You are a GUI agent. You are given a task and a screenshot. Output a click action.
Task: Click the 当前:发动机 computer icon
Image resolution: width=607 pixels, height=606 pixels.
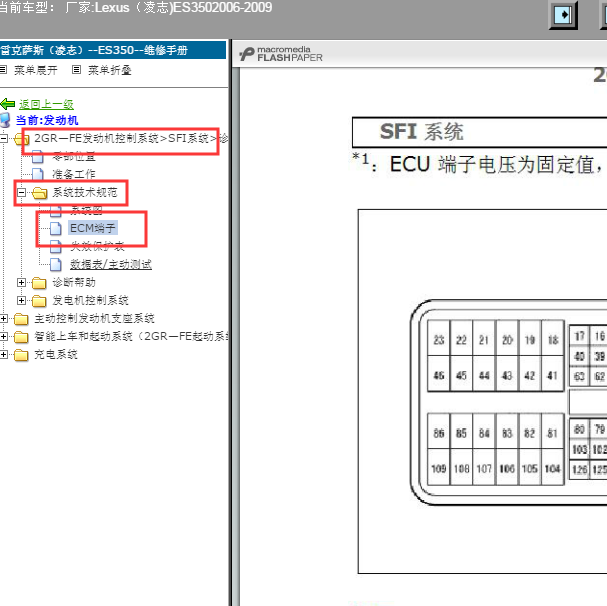[x=5, y=120]
